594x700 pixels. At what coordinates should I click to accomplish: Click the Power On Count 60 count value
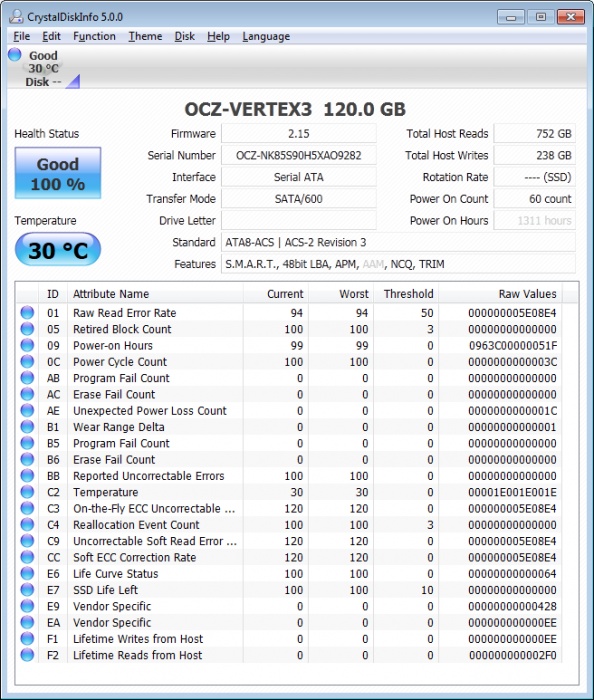pos(534,199)
